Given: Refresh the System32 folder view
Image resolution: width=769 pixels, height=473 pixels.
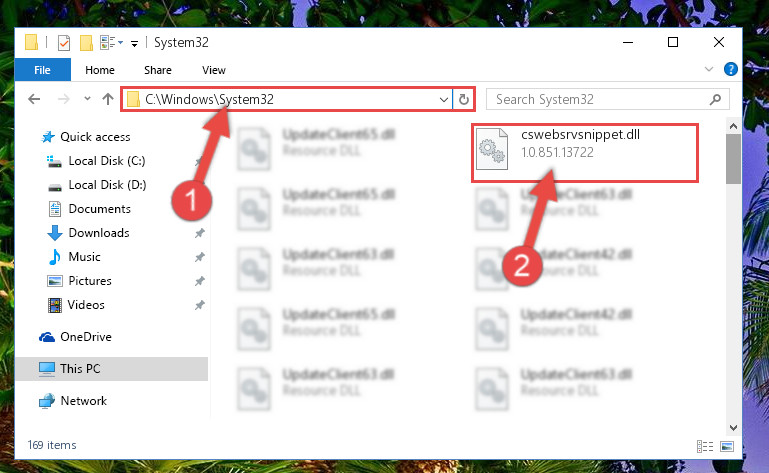Looking at the screenshot, I should point(463,100).
